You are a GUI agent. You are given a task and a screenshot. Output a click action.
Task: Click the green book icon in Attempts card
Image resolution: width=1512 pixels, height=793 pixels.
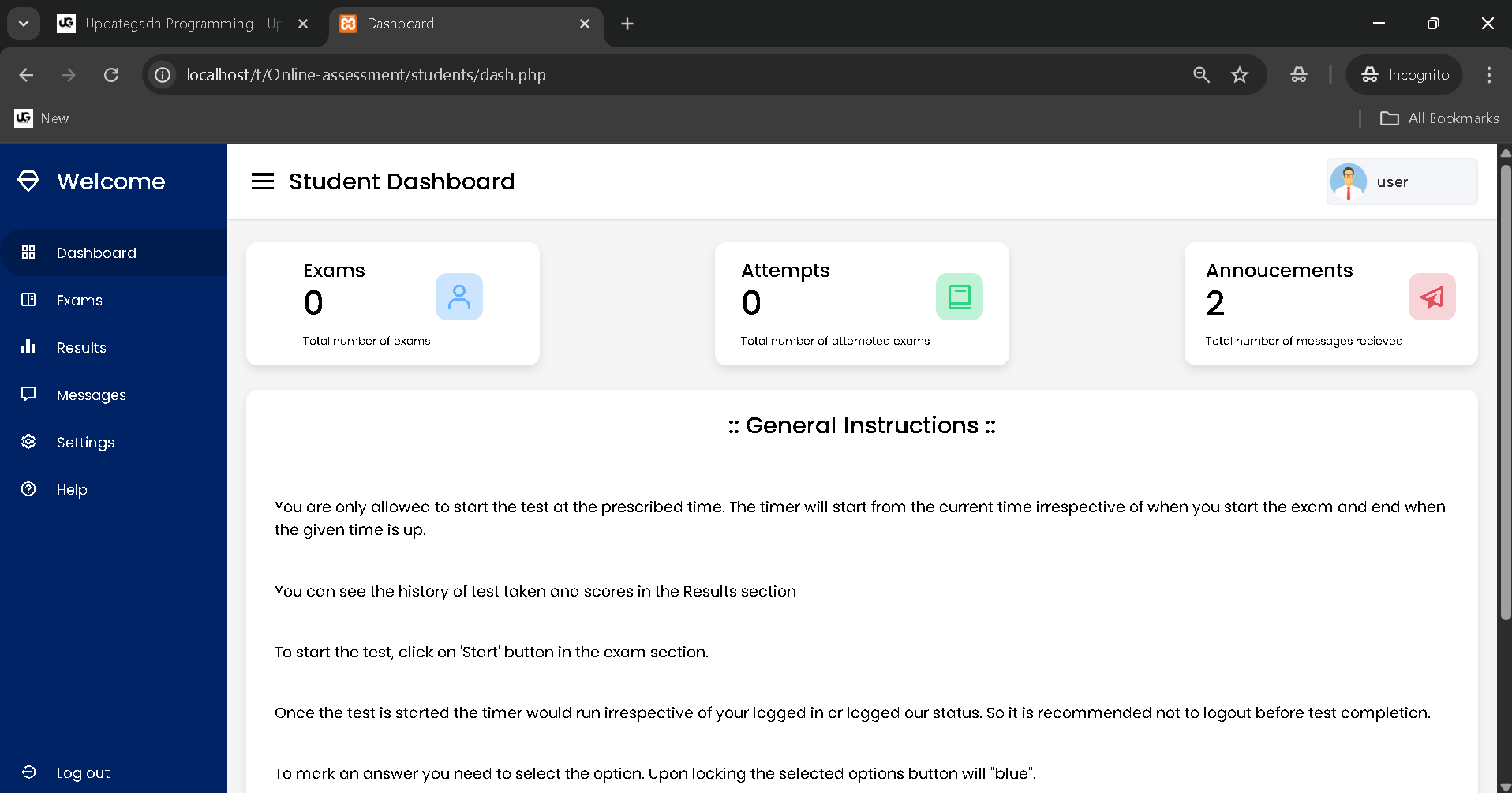[959, 297]
